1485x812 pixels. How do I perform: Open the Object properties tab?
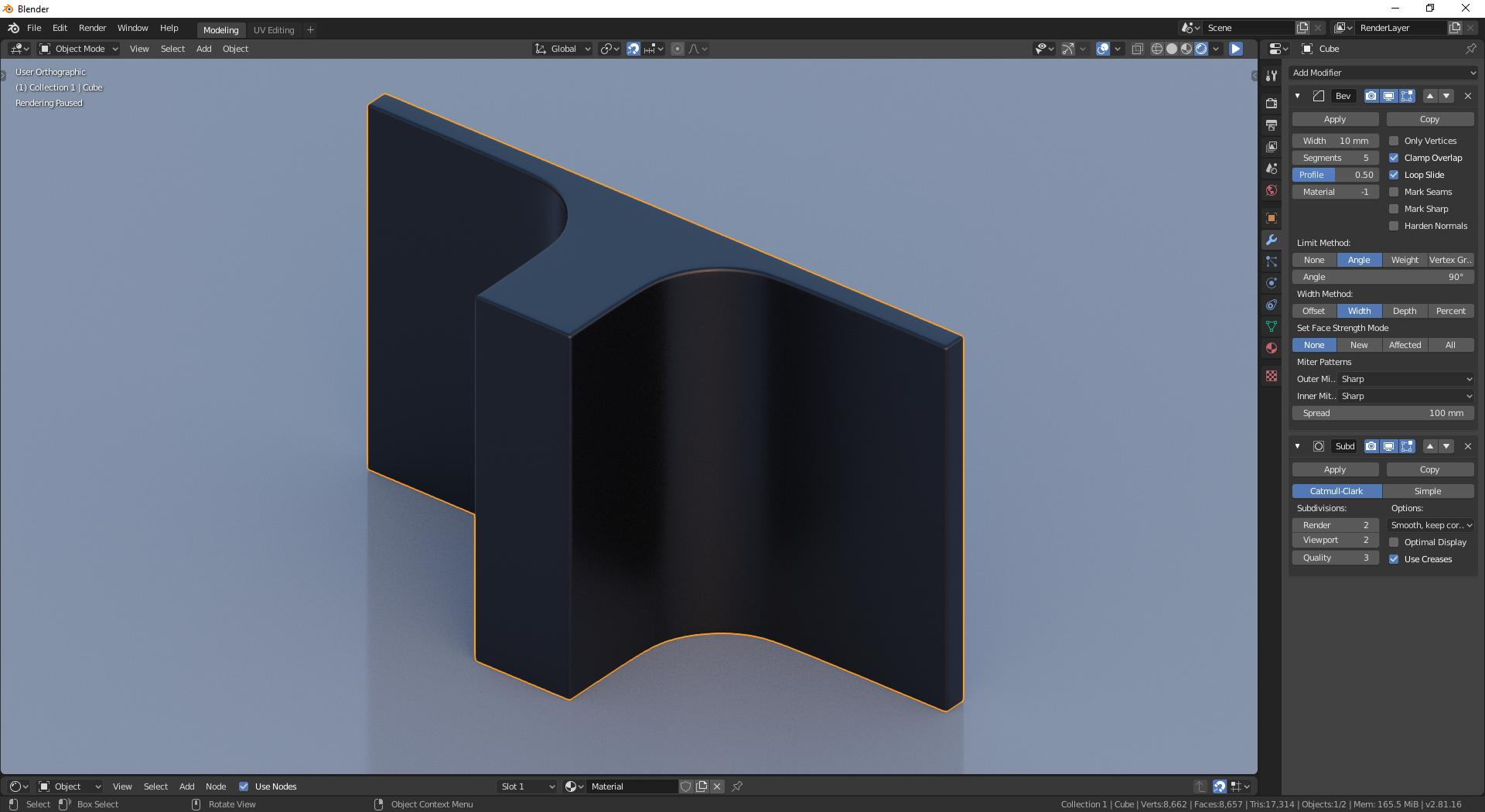[x=1271, y=218]
